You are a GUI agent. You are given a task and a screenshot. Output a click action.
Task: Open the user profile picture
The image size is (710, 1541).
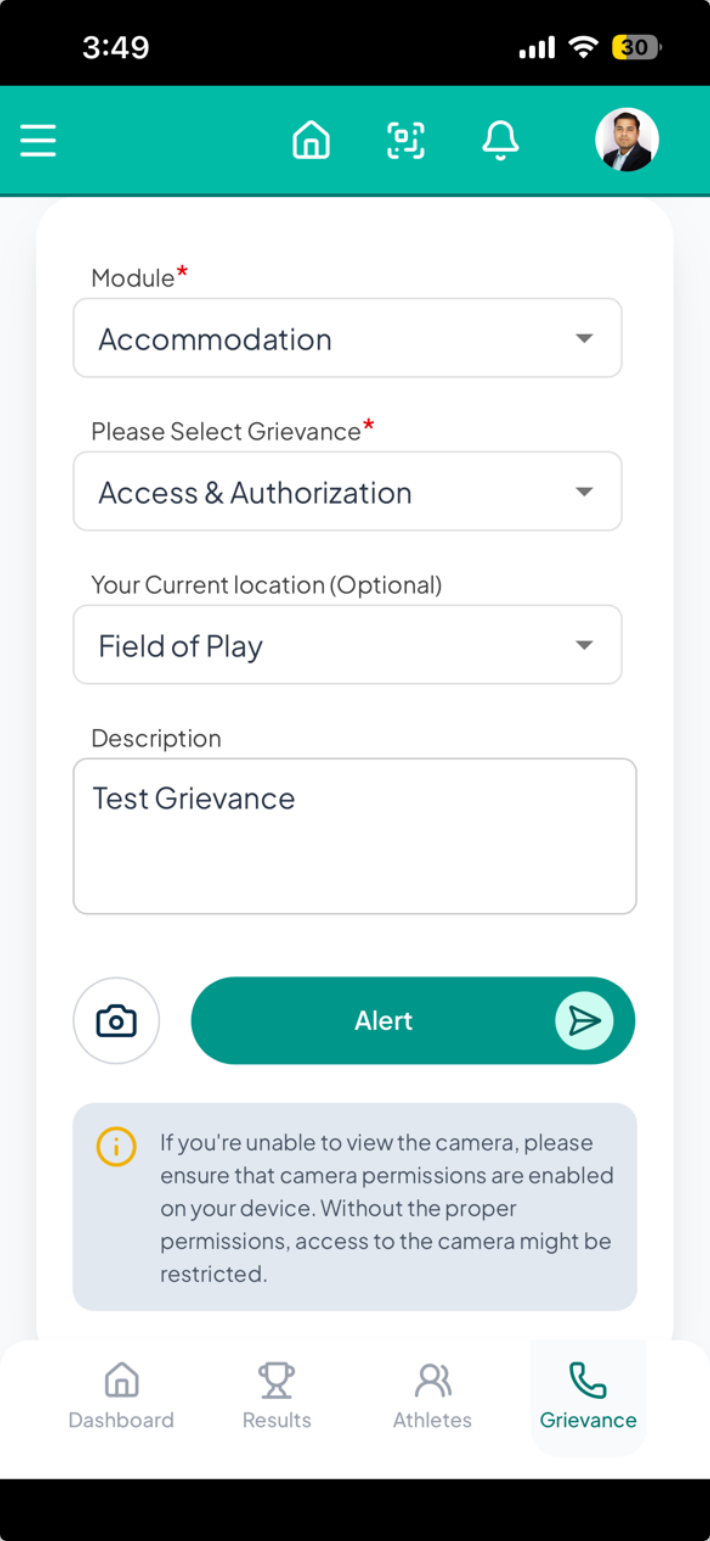[627, 140]
